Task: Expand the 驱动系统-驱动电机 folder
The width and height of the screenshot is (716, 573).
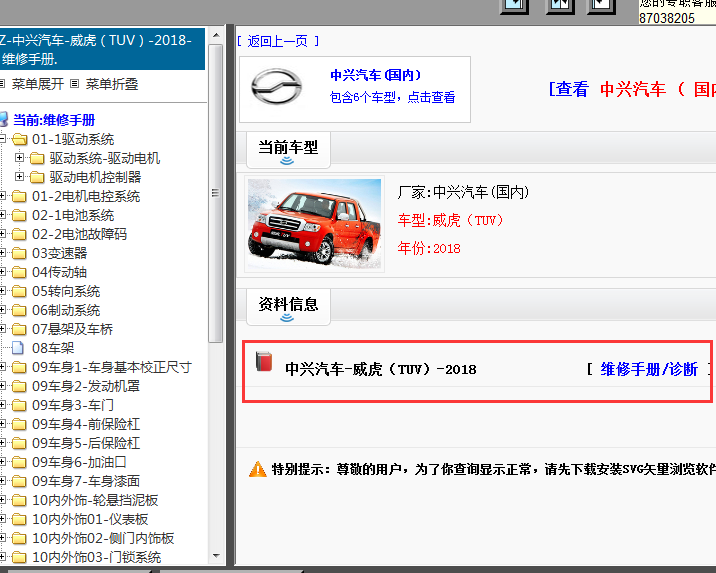Action: coord(19,158)
